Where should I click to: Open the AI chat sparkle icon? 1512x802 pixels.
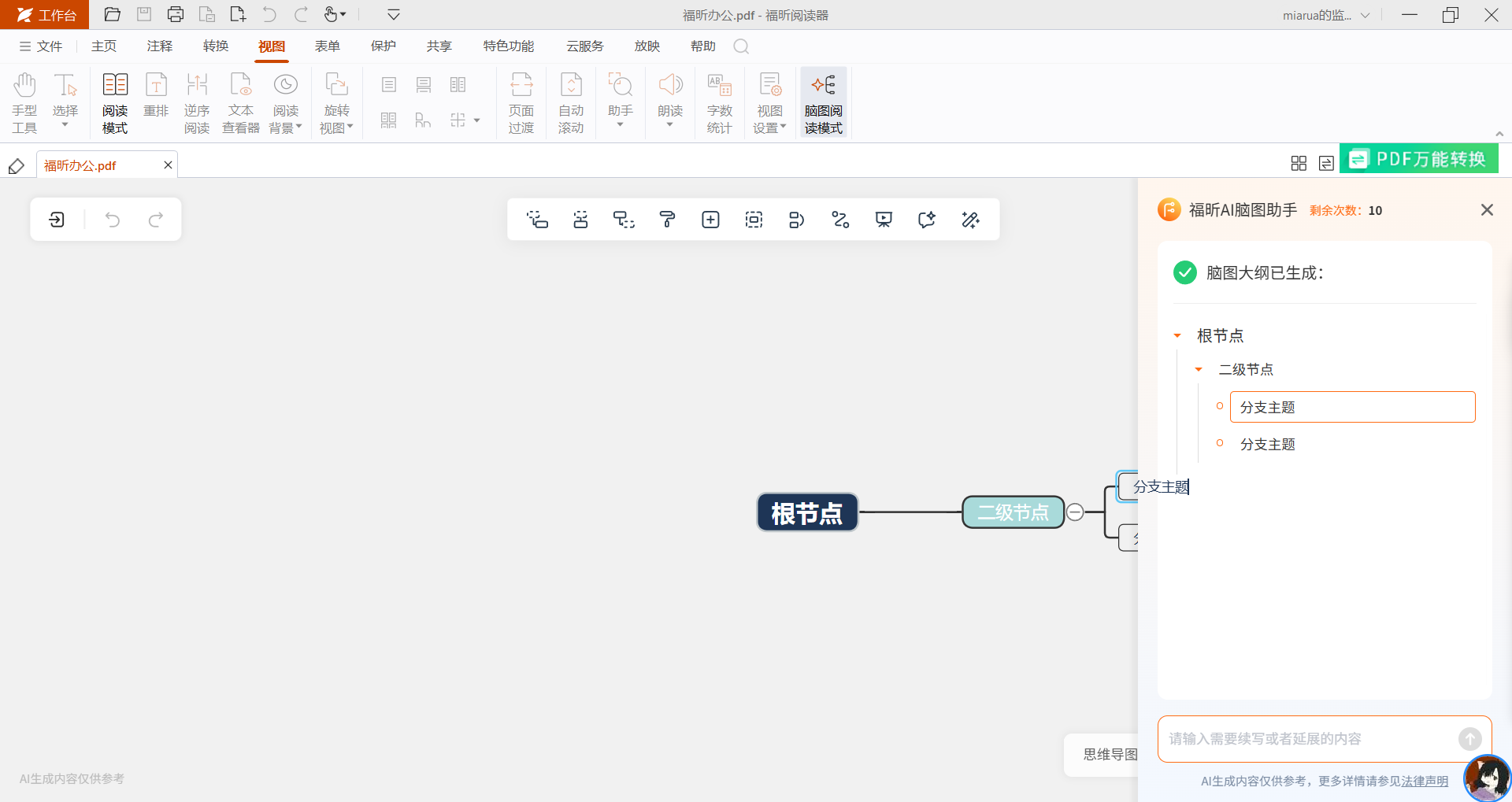pyautogui.click(x=927, y=220)
